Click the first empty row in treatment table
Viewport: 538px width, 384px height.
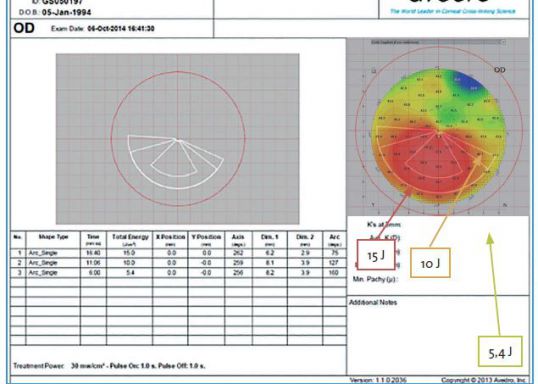(x=179, y=282)
